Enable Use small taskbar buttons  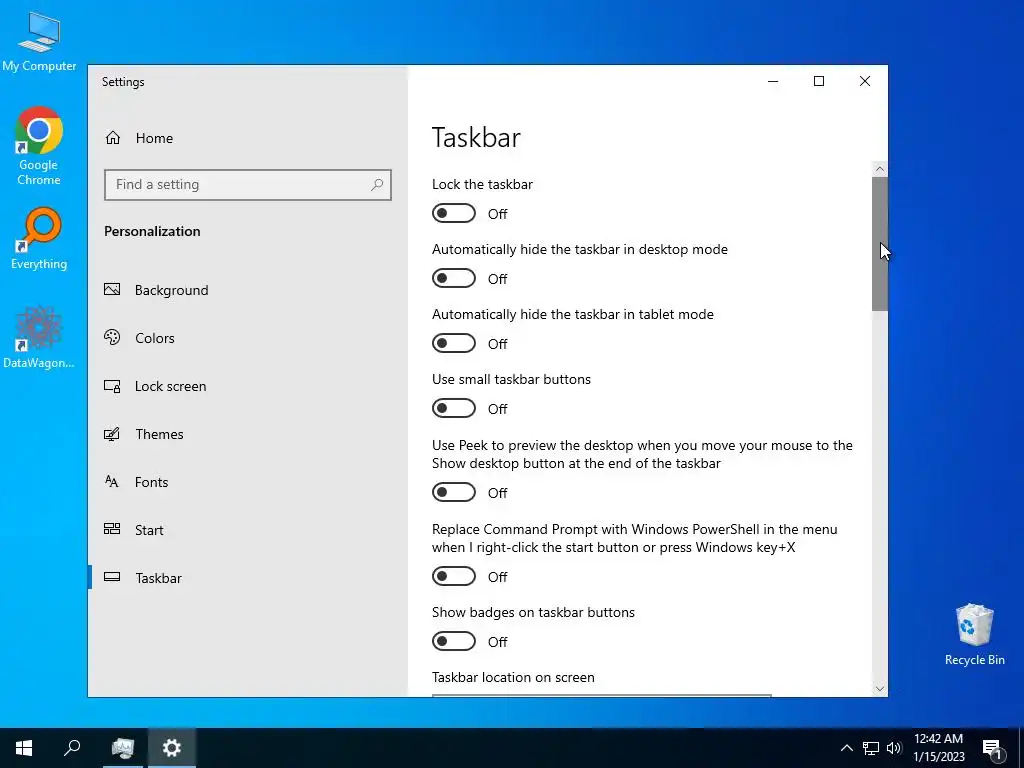[x=454, y=408]
